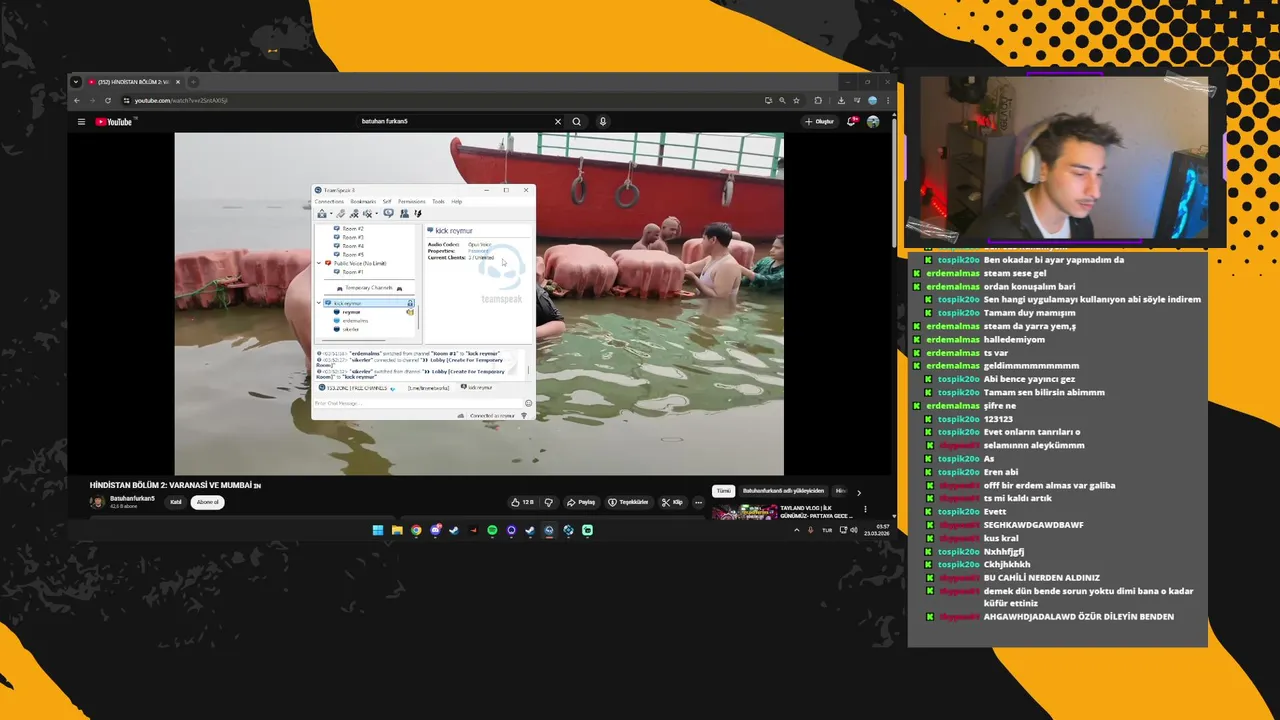This screenshot has height=720, width=1280.
Task: Click Chrome address bar URL
Action: pyautogui.click(x=181, y=101)
